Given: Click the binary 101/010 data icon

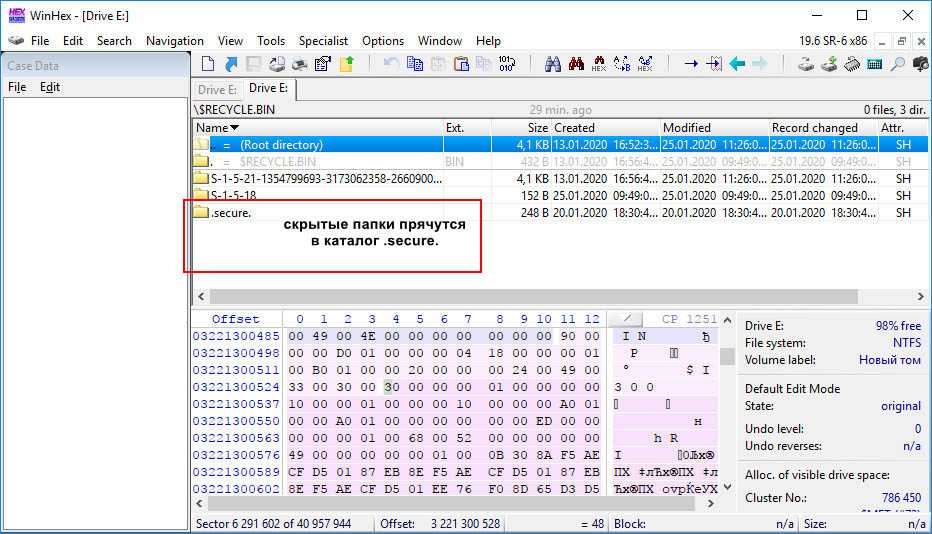Looking at the screenshot, I should 506,64.
